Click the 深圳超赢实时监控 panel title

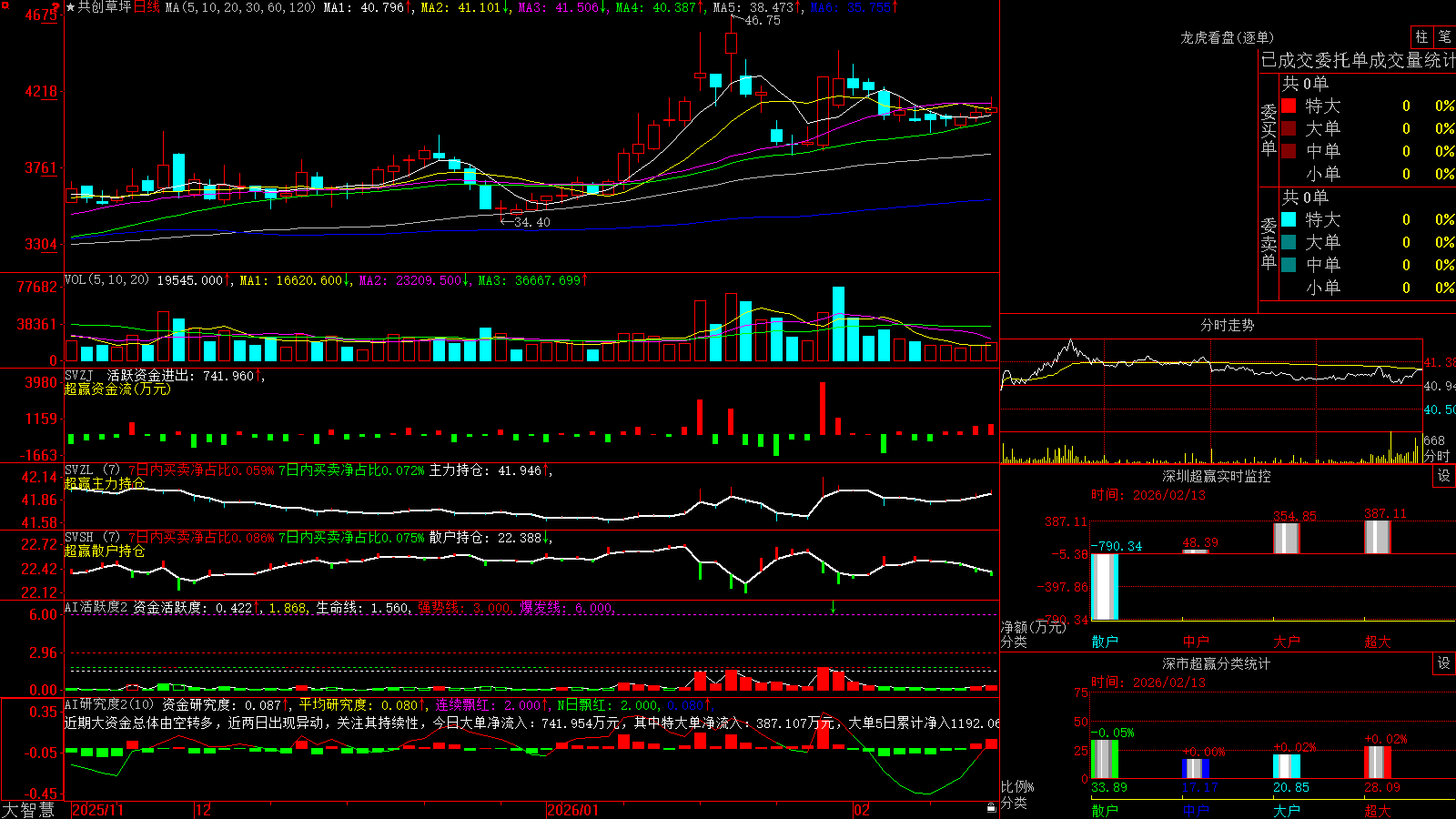coord(1216,476)
